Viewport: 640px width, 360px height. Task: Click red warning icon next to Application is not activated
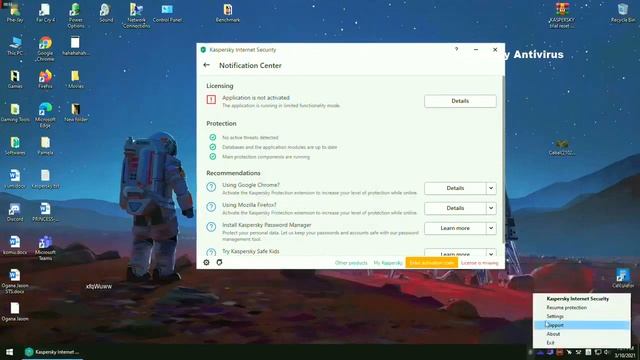tap(211, 100)
